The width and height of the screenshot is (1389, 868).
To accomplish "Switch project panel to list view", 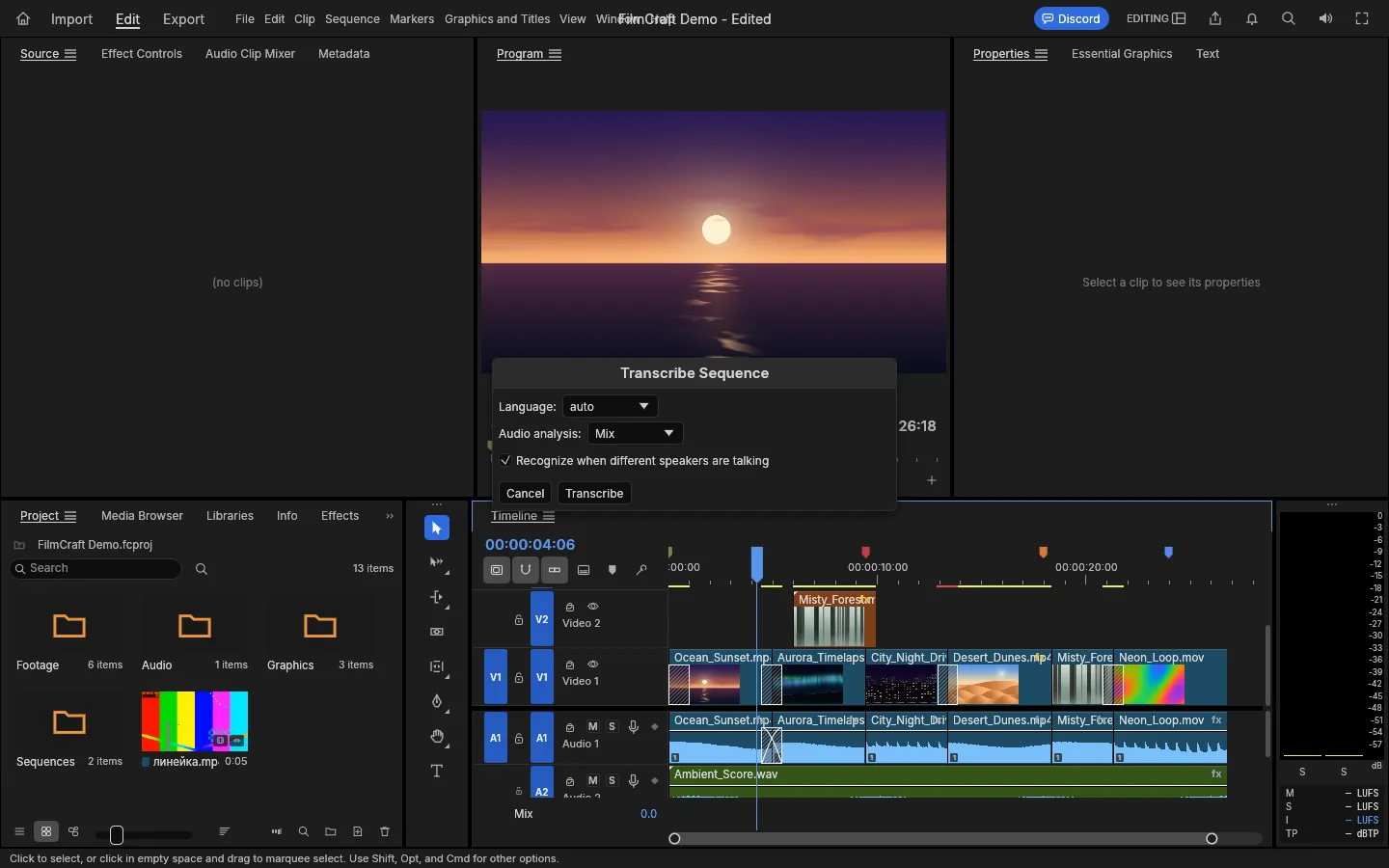I will tap(19, 831).
